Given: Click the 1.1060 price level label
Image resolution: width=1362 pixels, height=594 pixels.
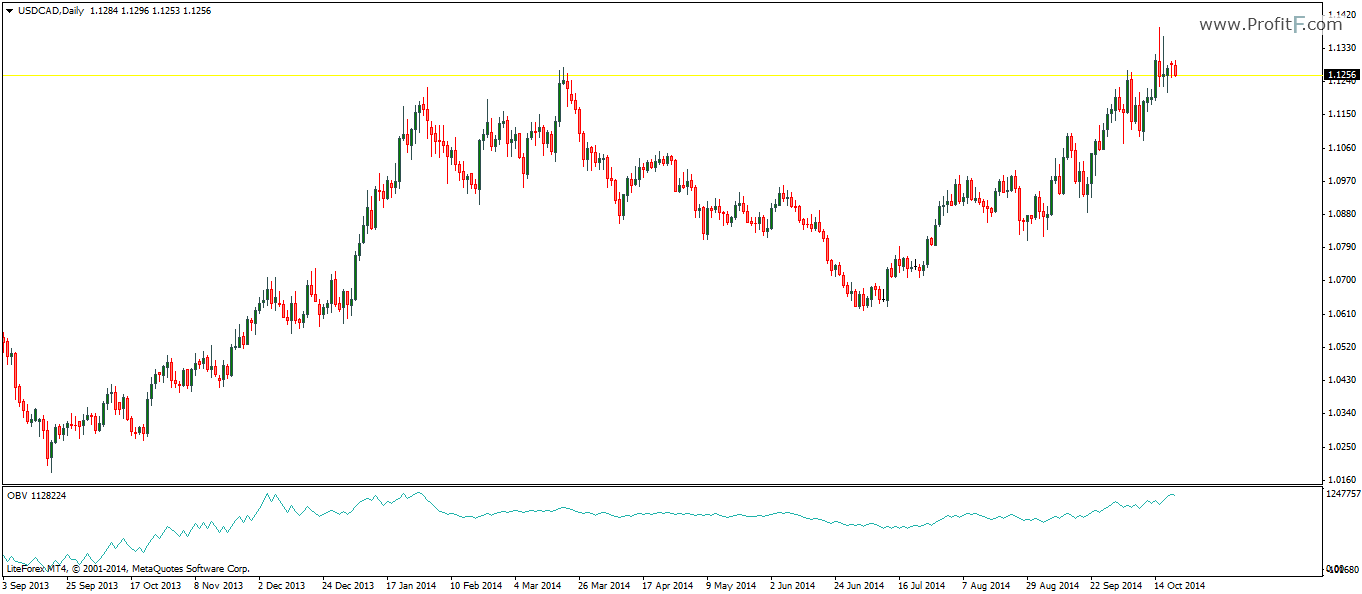Looking at the screenshot, I should coord(1340,148).
